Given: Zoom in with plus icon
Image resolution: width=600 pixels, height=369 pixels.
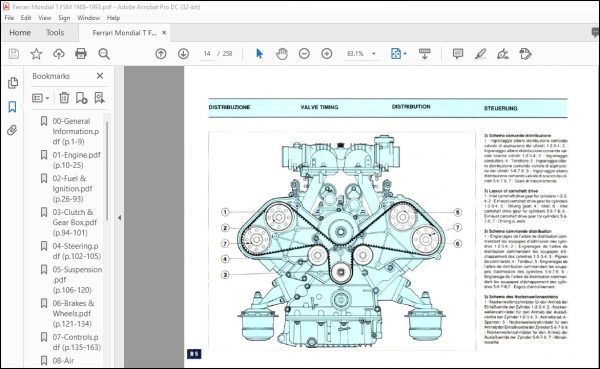Looking at the screenshot, I should (x=326, y=54).
